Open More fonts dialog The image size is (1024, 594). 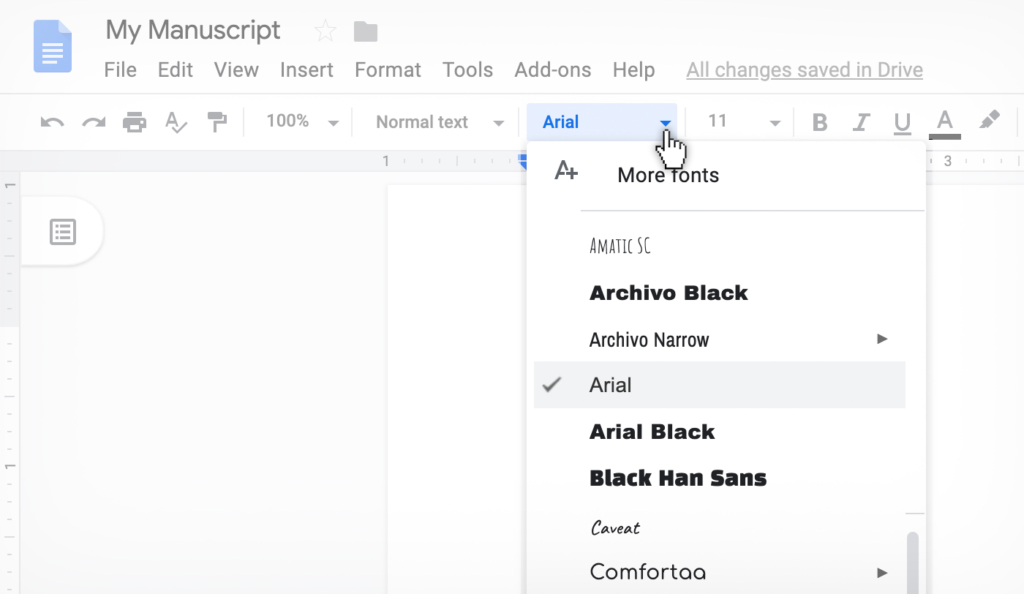[668, 175]
